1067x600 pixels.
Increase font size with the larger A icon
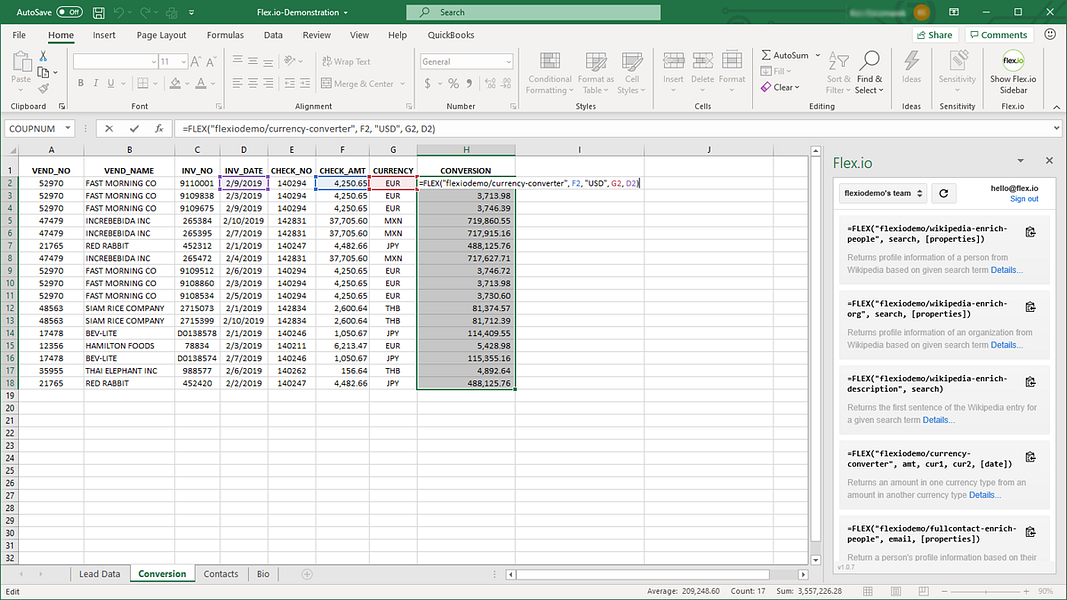click(196, 62)
